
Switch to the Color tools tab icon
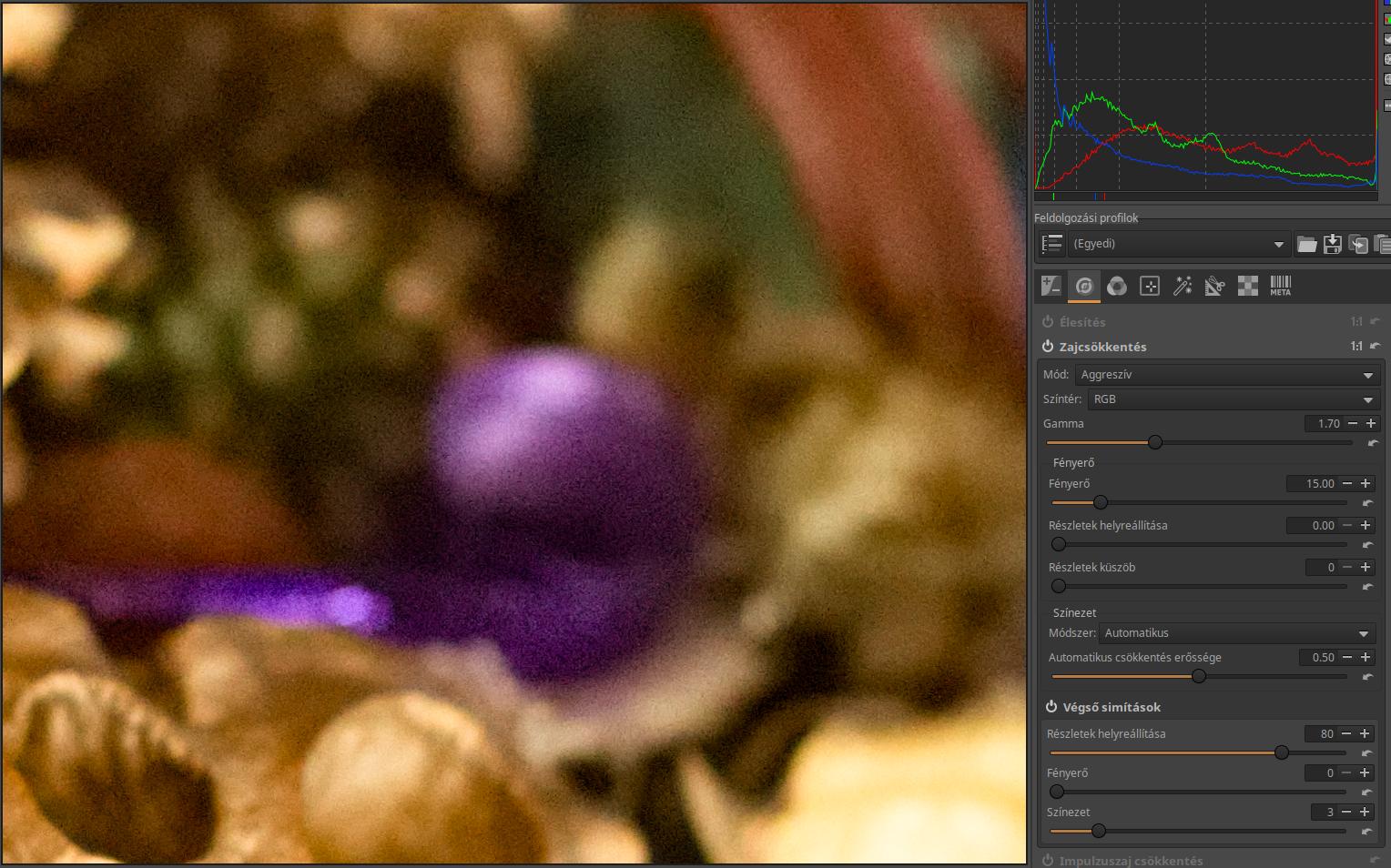(x=1117, y=287)
